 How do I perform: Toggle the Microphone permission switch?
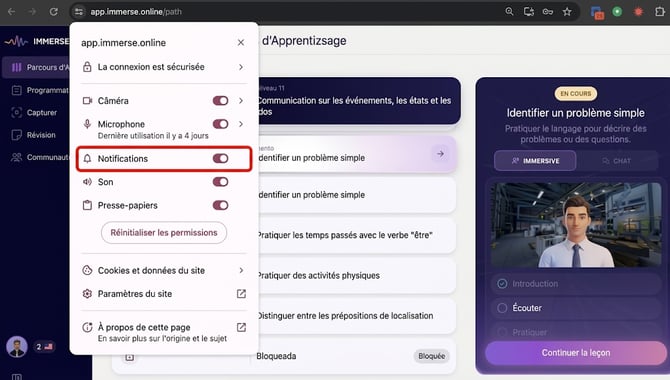(x=220, y=124)
